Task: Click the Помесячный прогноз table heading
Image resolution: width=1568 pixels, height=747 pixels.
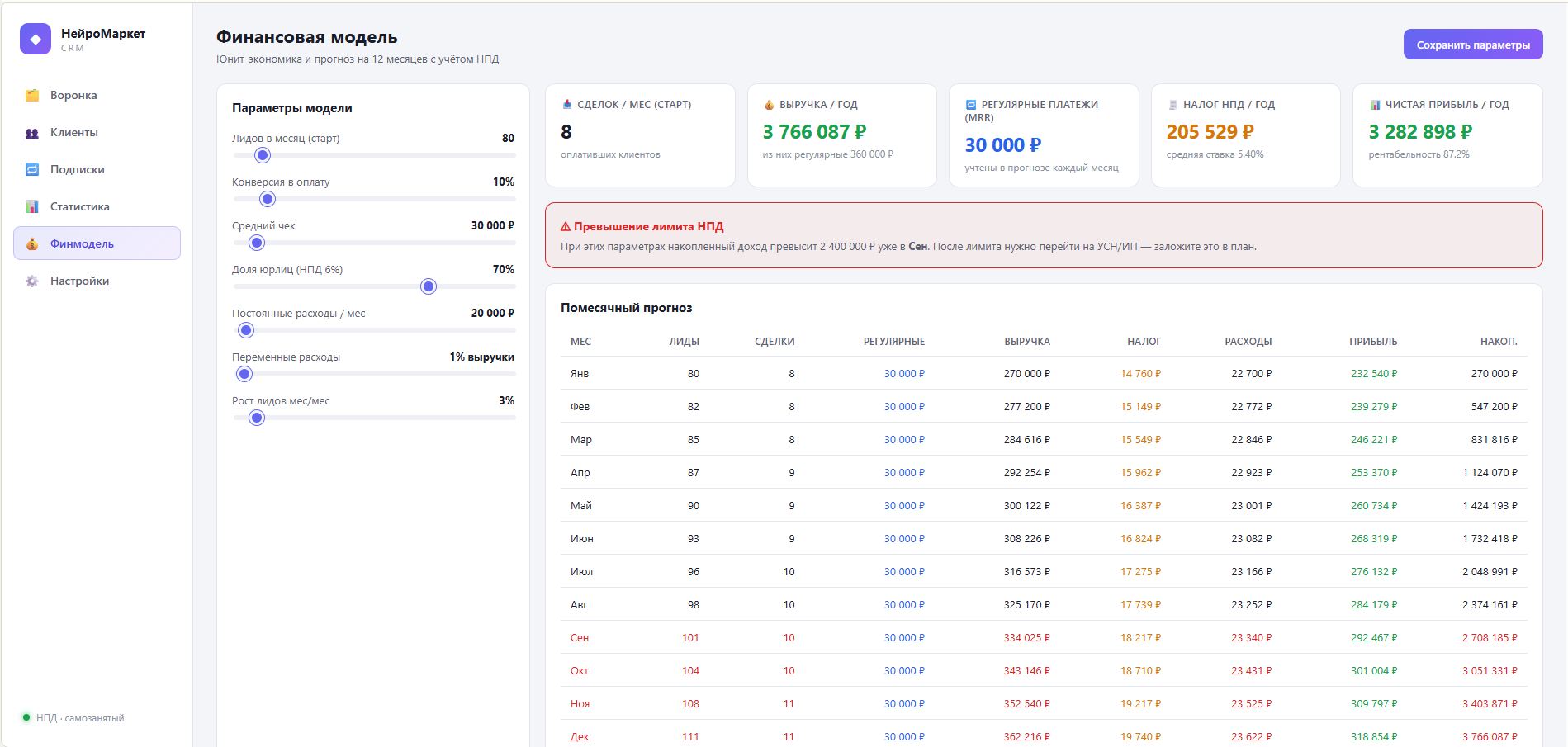Action: [x=627, y=307]
